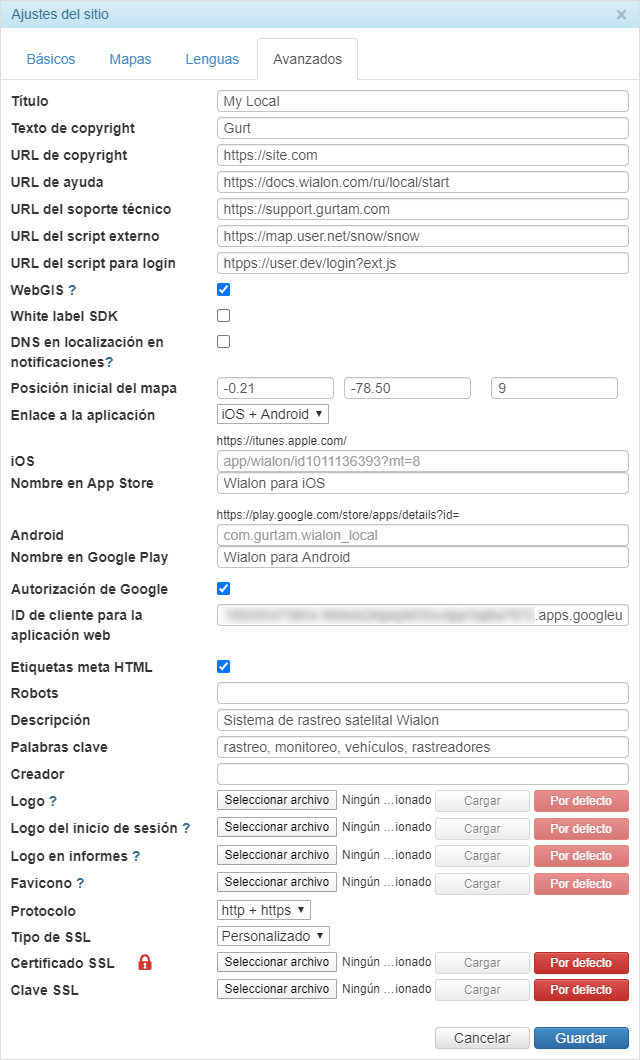Click the DNS en localización help icon
640x1060 pixels.
pos(109,362)
